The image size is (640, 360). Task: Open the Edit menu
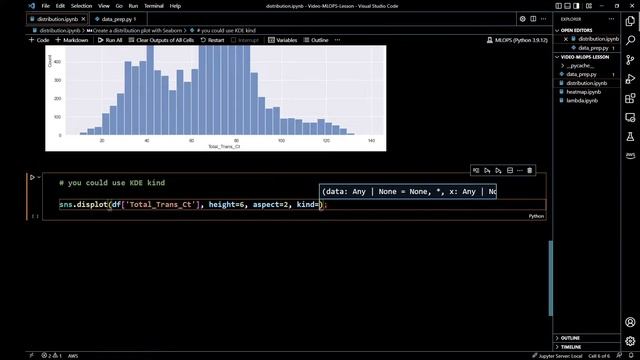(x=60, y=6)
